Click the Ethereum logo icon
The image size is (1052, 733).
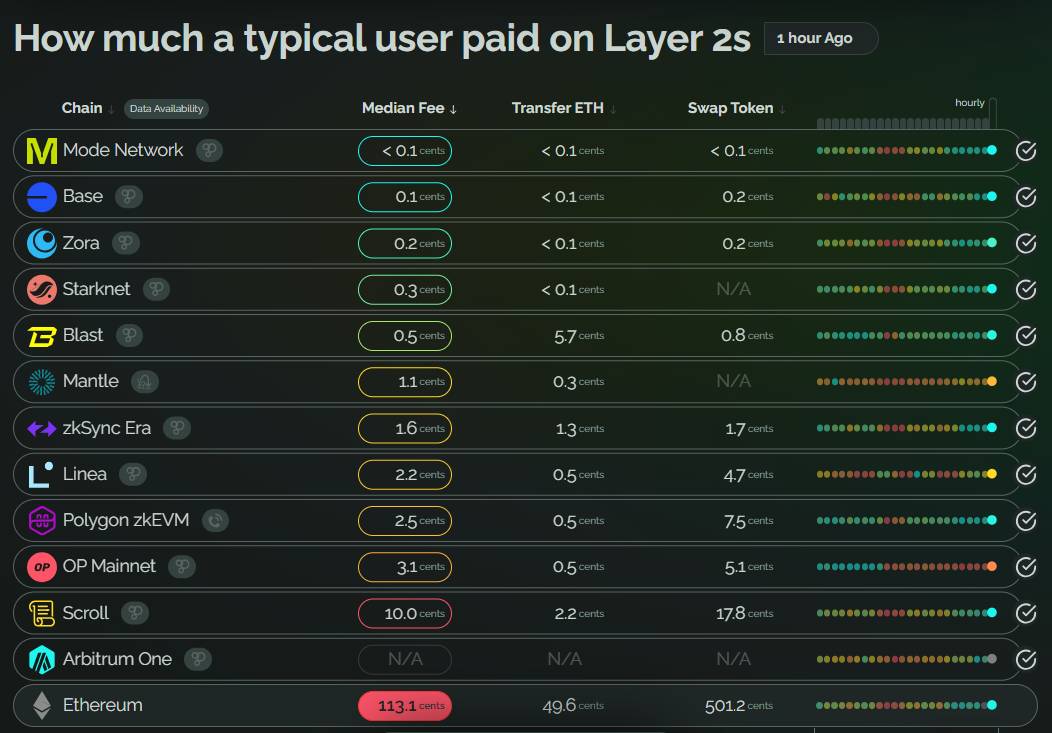coord(42,706)
